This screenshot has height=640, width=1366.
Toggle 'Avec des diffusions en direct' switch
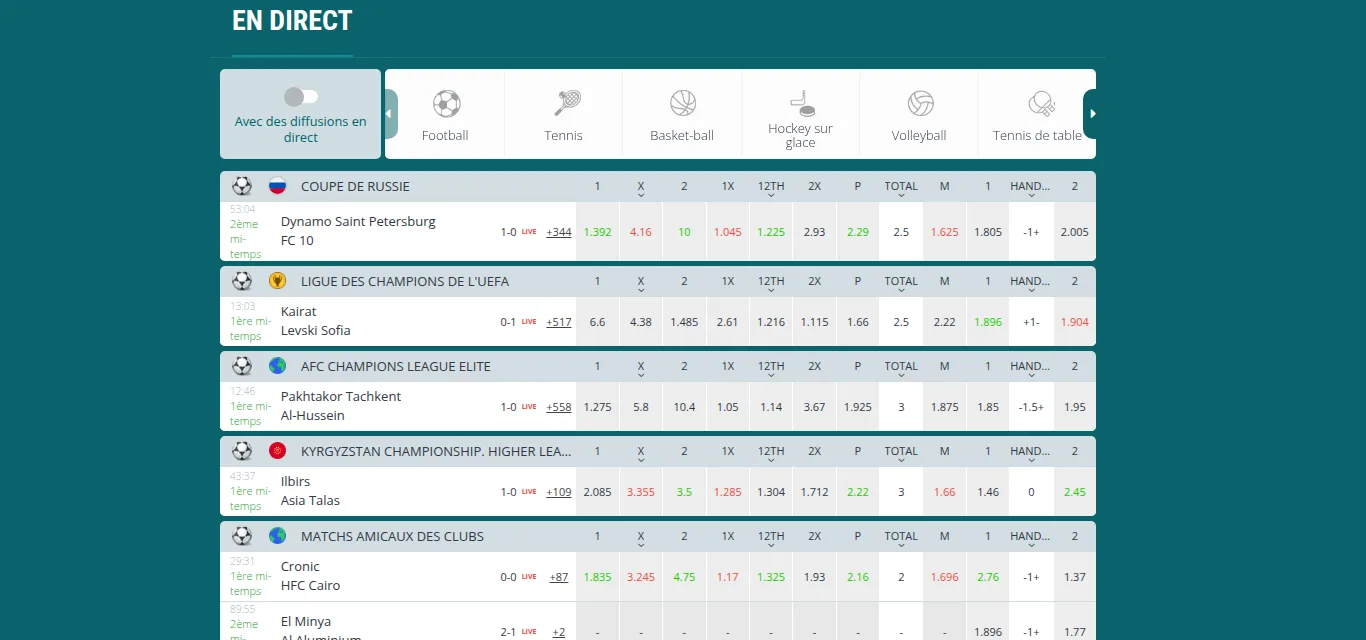tap(301, 97)
